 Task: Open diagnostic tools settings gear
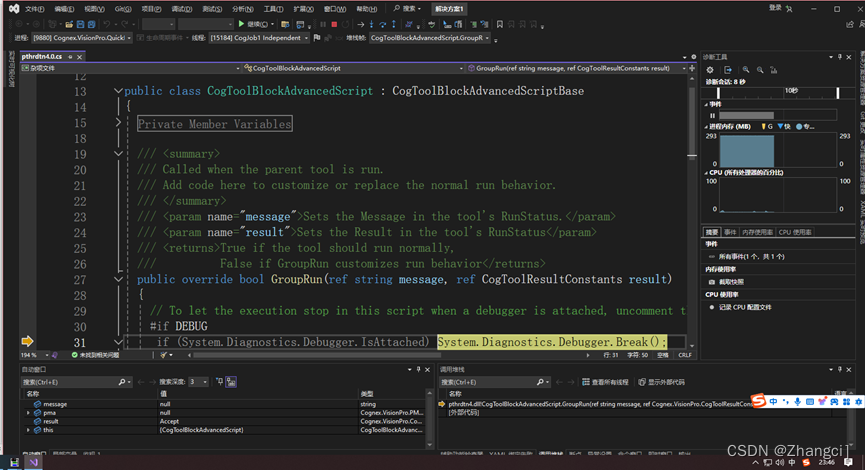(x=710, y=70)
